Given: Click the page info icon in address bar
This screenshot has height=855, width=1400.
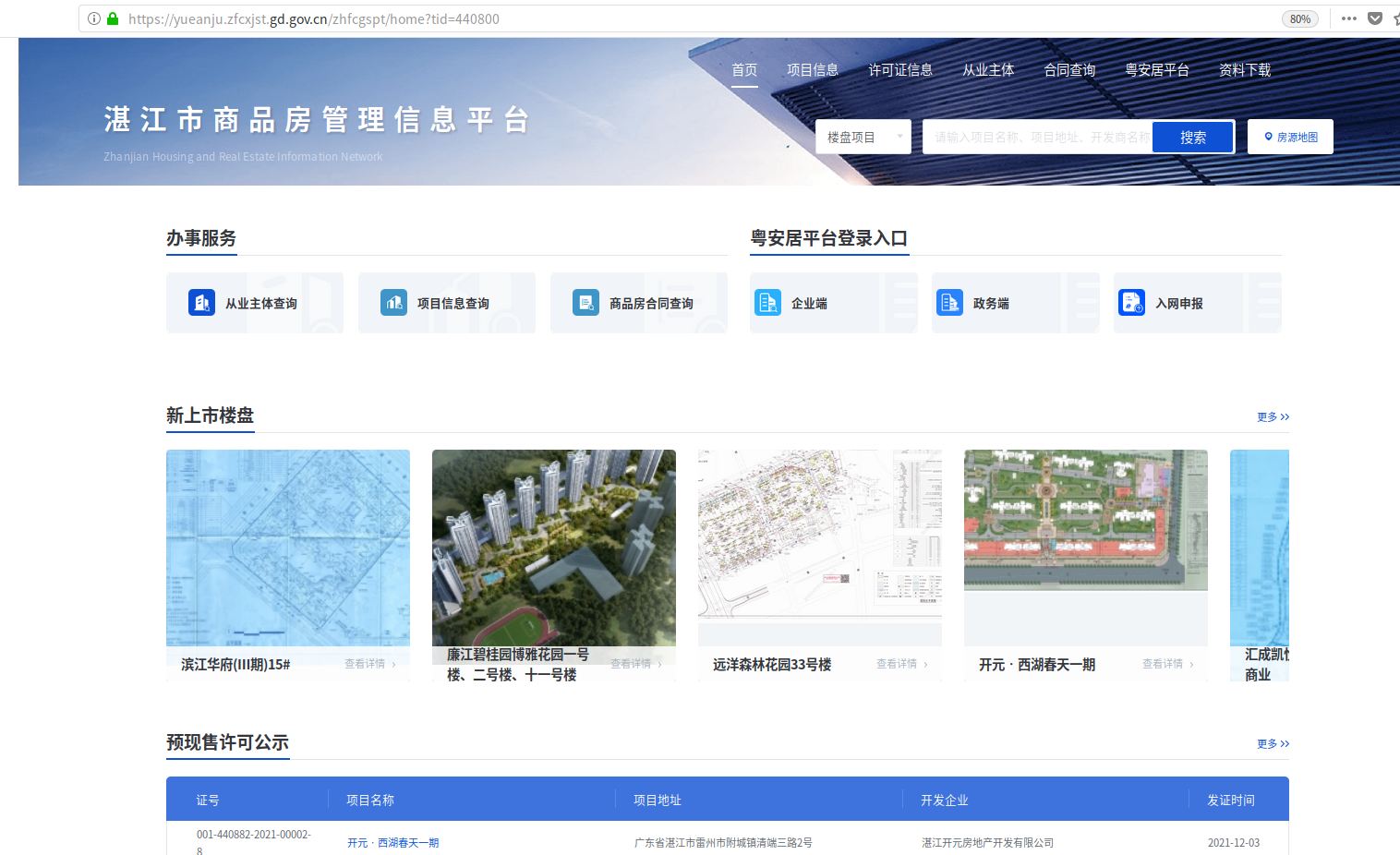Looking at the screenshot, I should 93,18.
